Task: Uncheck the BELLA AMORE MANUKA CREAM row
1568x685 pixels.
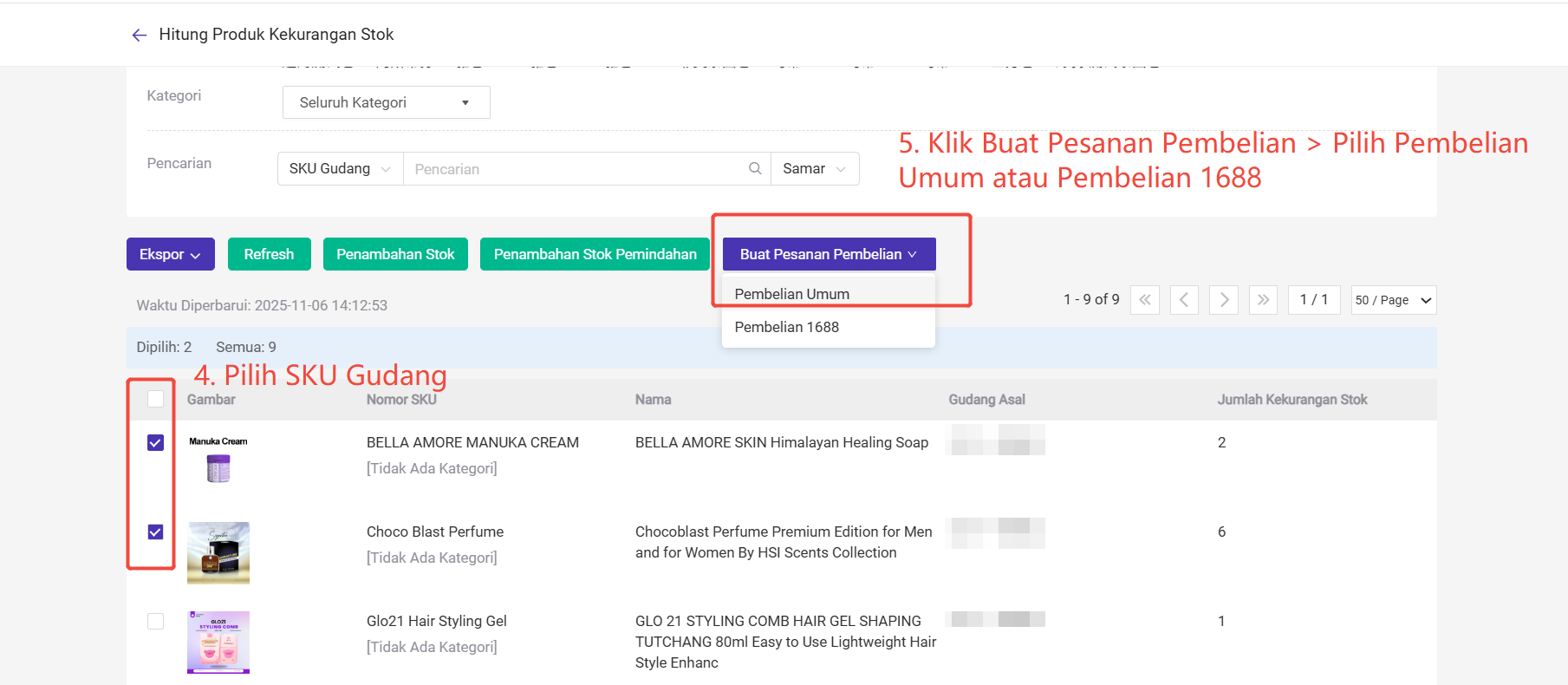Action: tap(155, 443)
